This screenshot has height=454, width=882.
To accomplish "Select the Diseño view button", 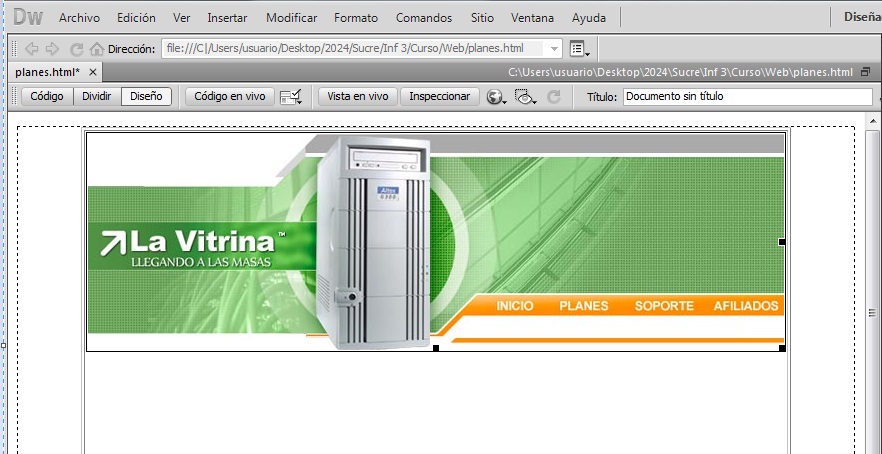I will 146,96.
